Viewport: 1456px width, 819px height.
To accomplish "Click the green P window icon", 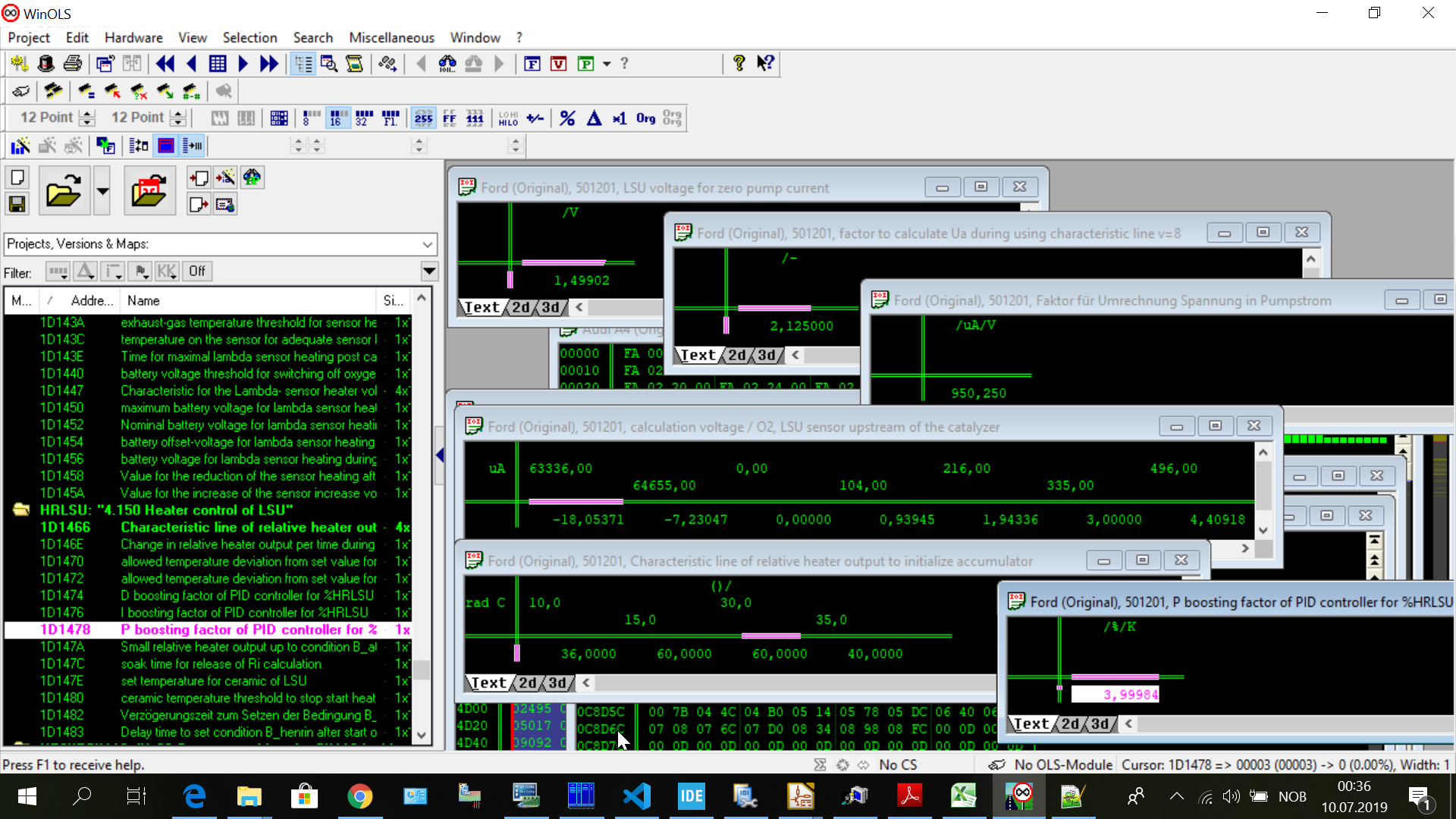I will click(585, 64).
